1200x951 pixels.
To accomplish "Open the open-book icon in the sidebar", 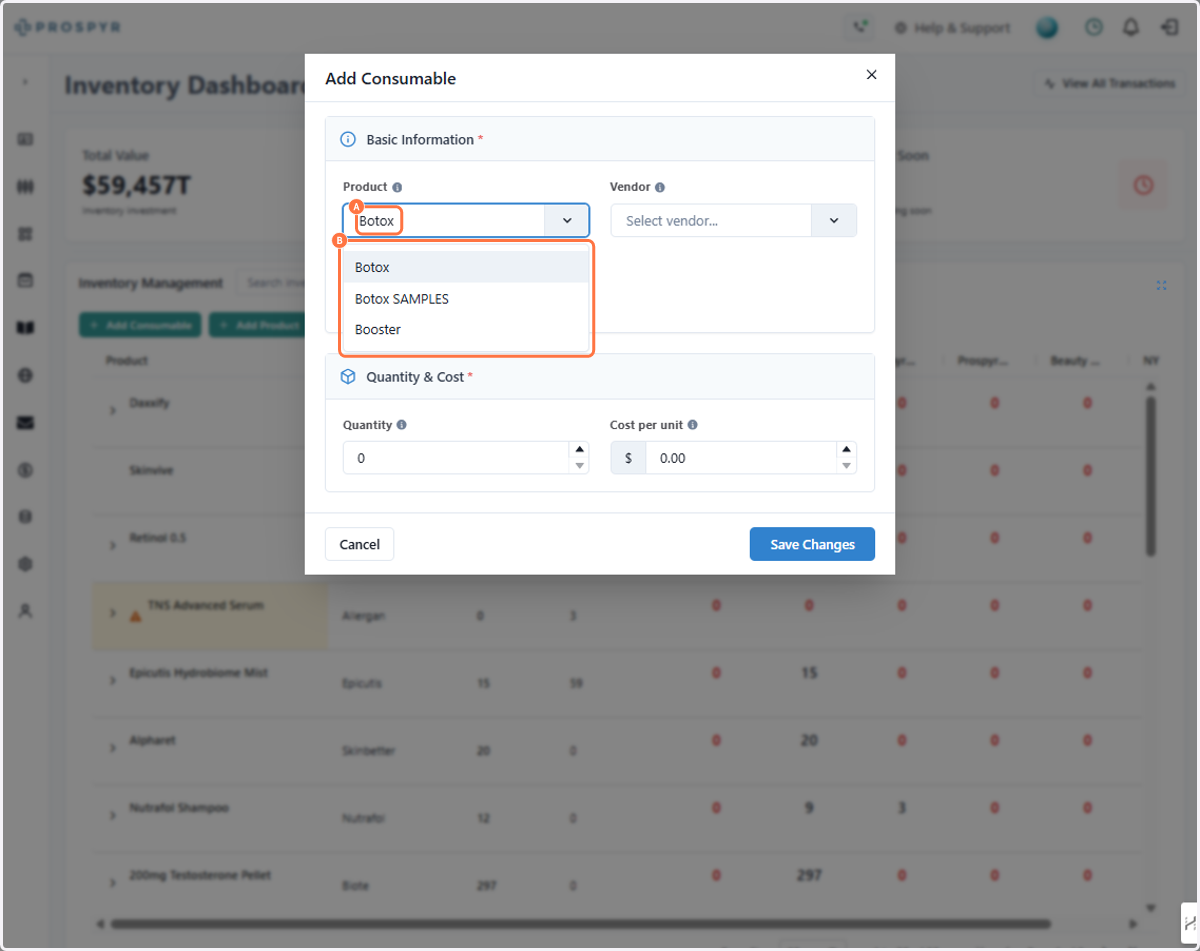I will [x=26, y=328].
